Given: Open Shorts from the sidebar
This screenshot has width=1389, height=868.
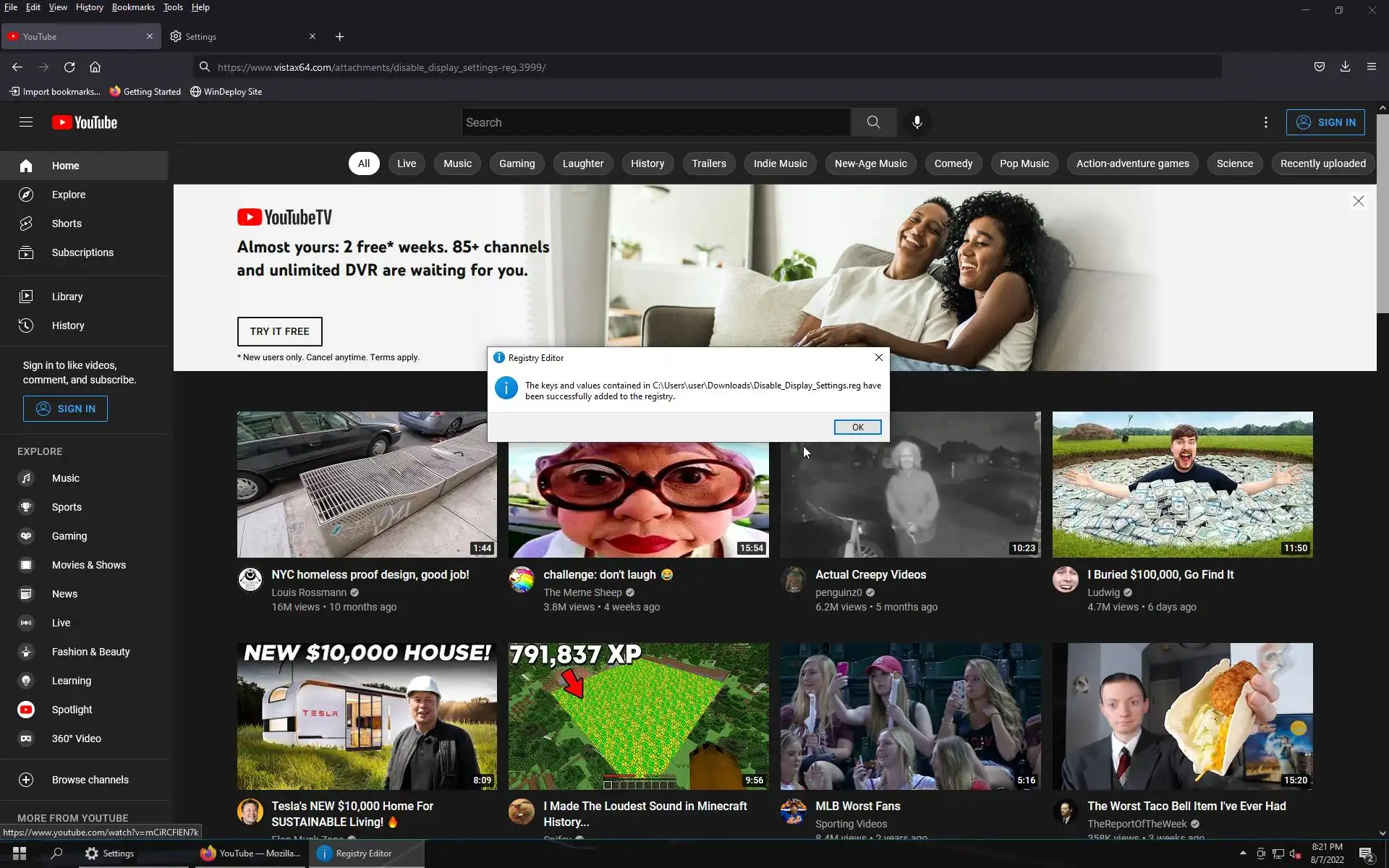Looking at the screenshot, I should 67,224.
